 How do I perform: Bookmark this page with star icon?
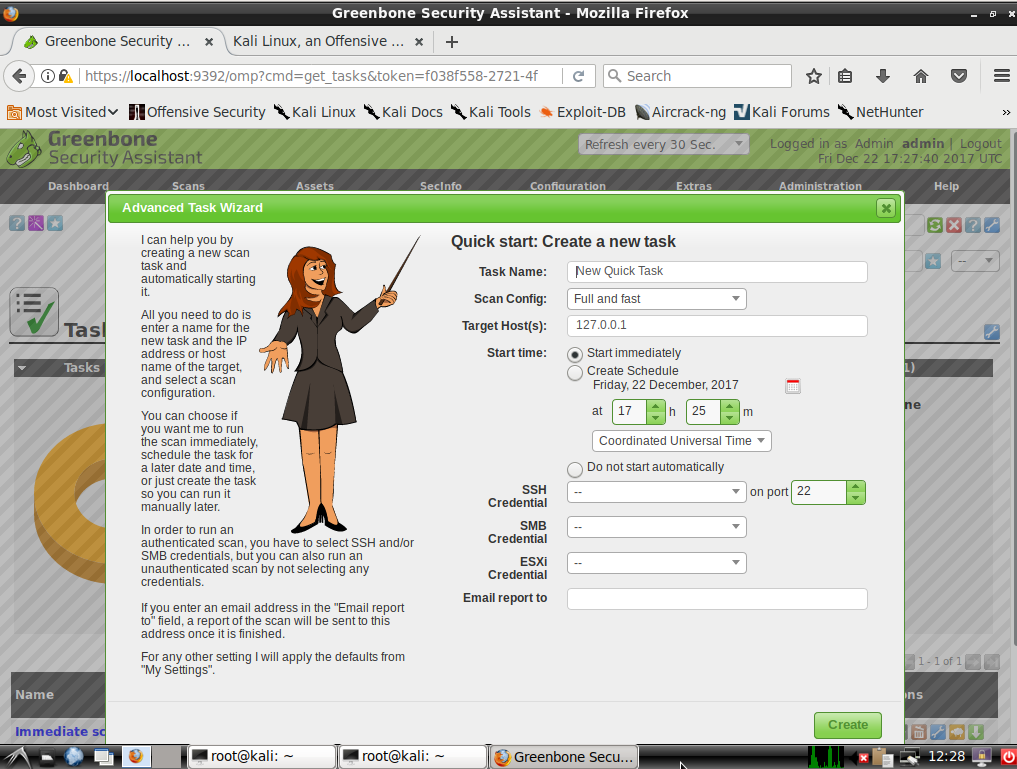point(814,76)
